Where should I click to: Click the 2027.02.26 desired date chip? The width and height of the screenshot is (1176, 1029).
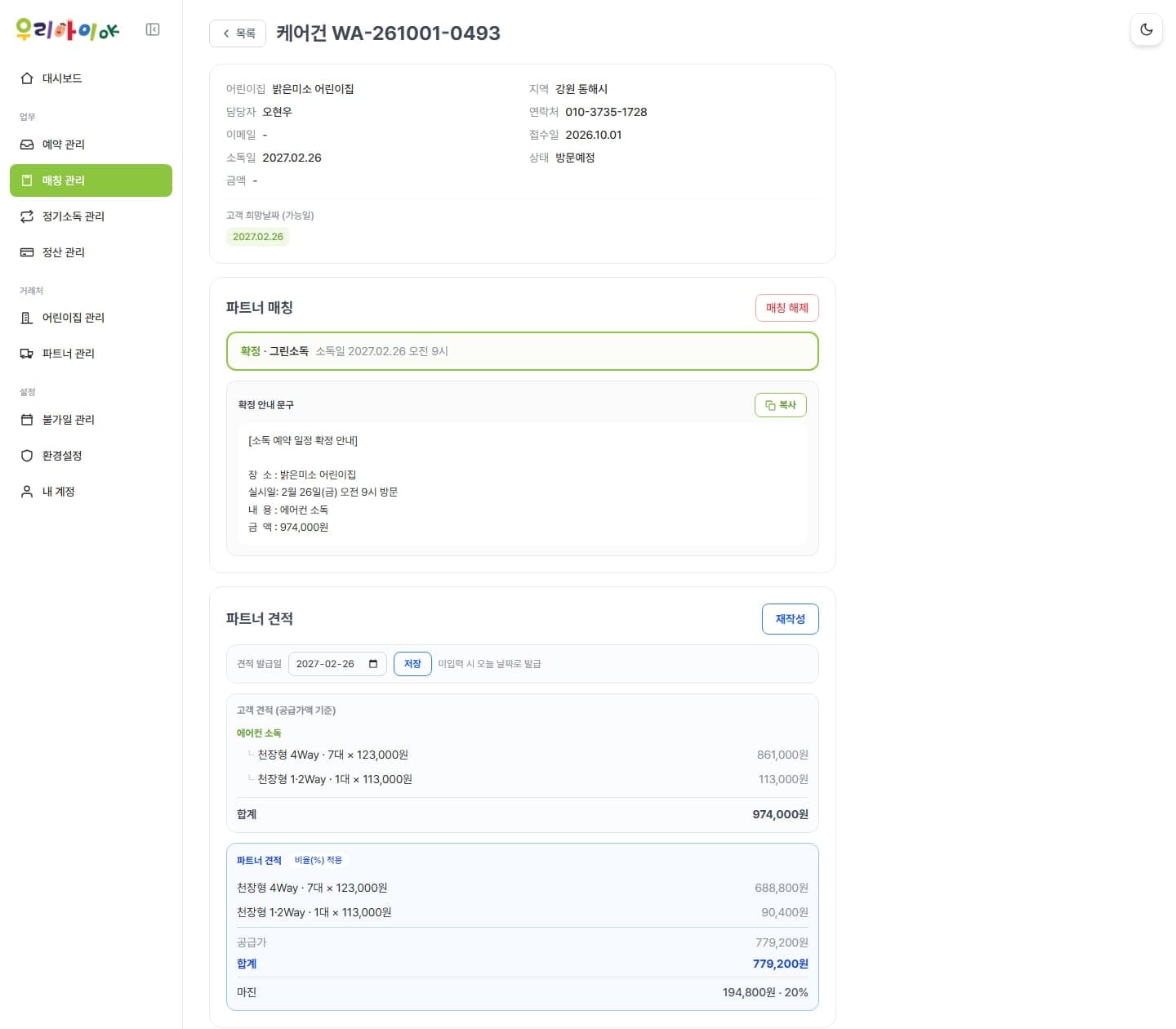[258, 237]
